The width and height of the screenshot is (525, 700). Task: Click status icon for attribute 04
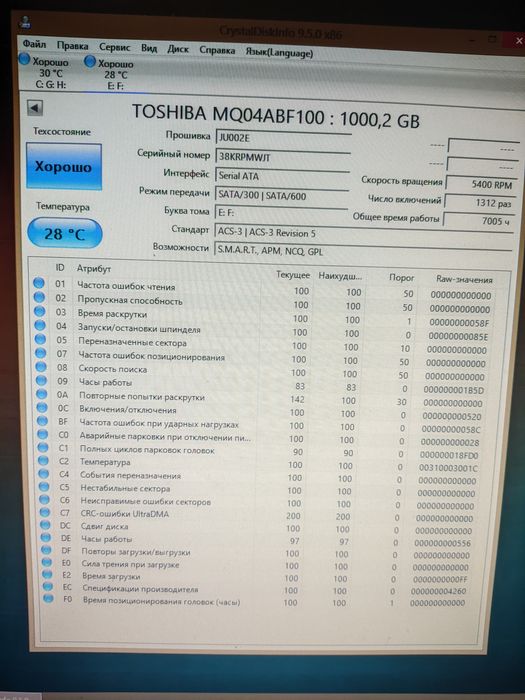[x=40, y=325]
